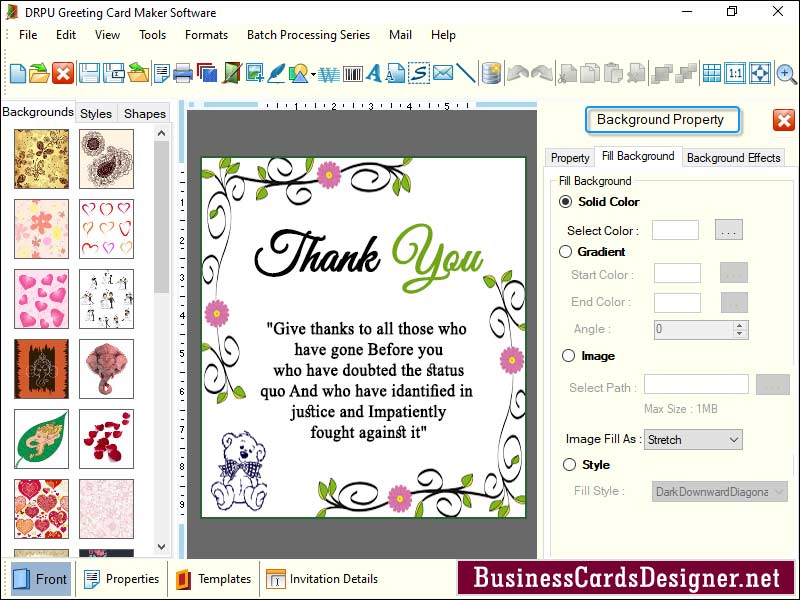Click the New document icon
The height and width of the screenshot is (600, 800).
(x=18, y=73)
